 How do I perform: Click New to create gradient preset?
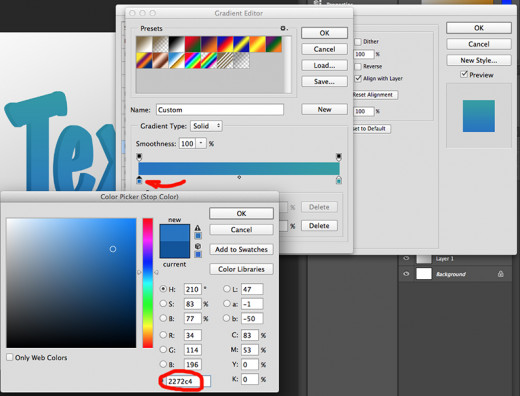[x=324, y=109]
